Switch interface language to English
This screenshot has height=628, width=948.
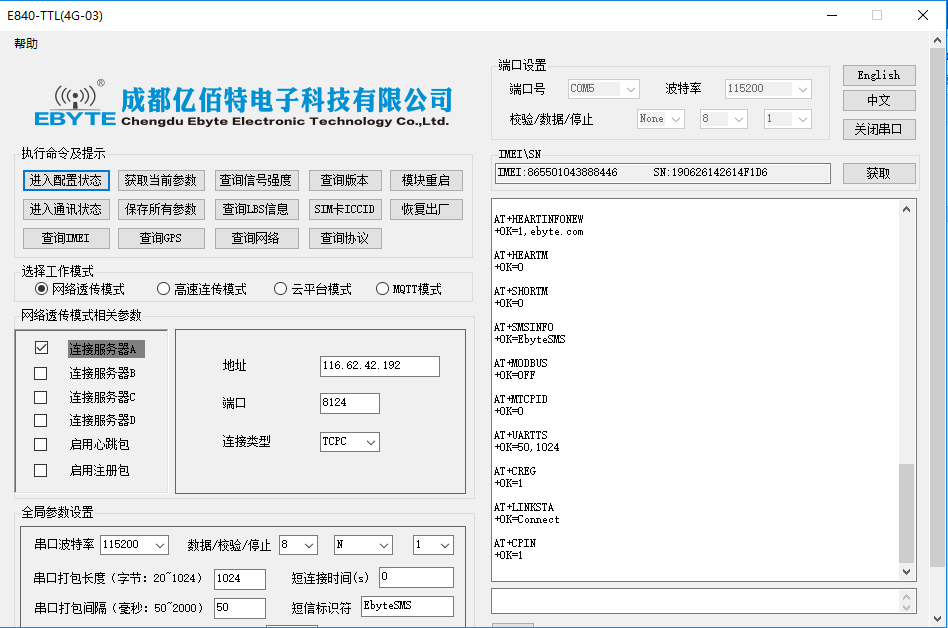pos(877,75)
